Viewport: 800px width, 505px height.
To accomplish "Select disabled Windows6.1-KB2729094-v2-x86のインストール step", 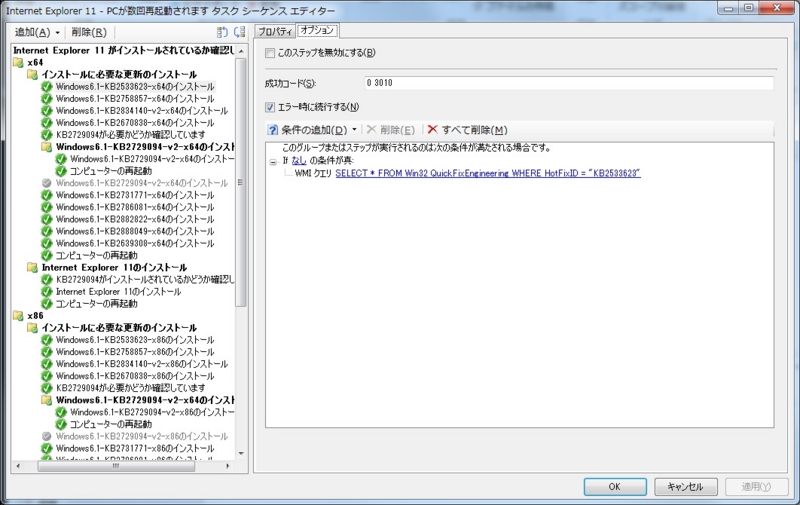I will (x=142, y=437).
